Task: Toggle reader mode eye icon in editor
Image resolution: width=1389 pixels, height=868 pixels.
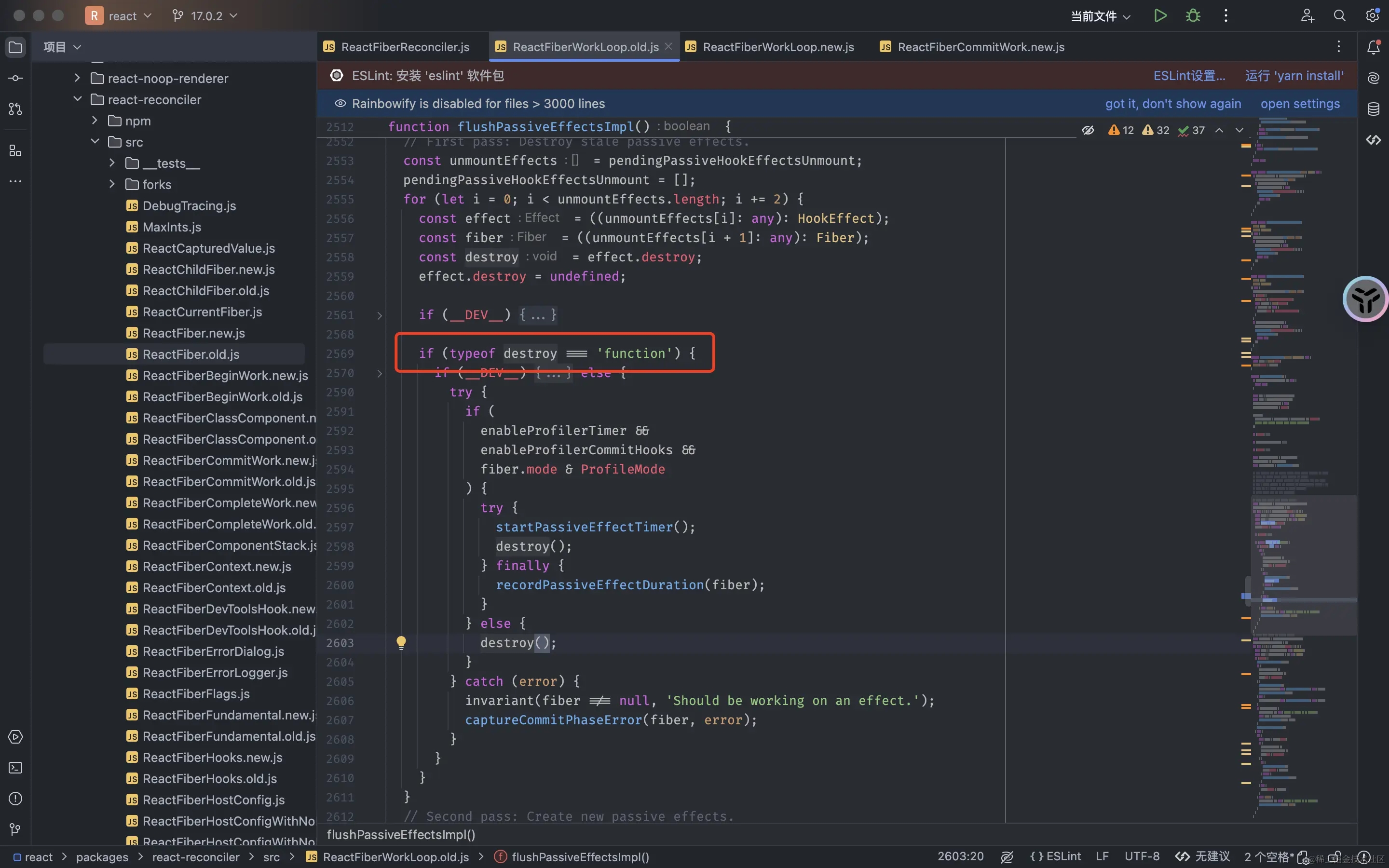Action: (x=1088, y=130)
